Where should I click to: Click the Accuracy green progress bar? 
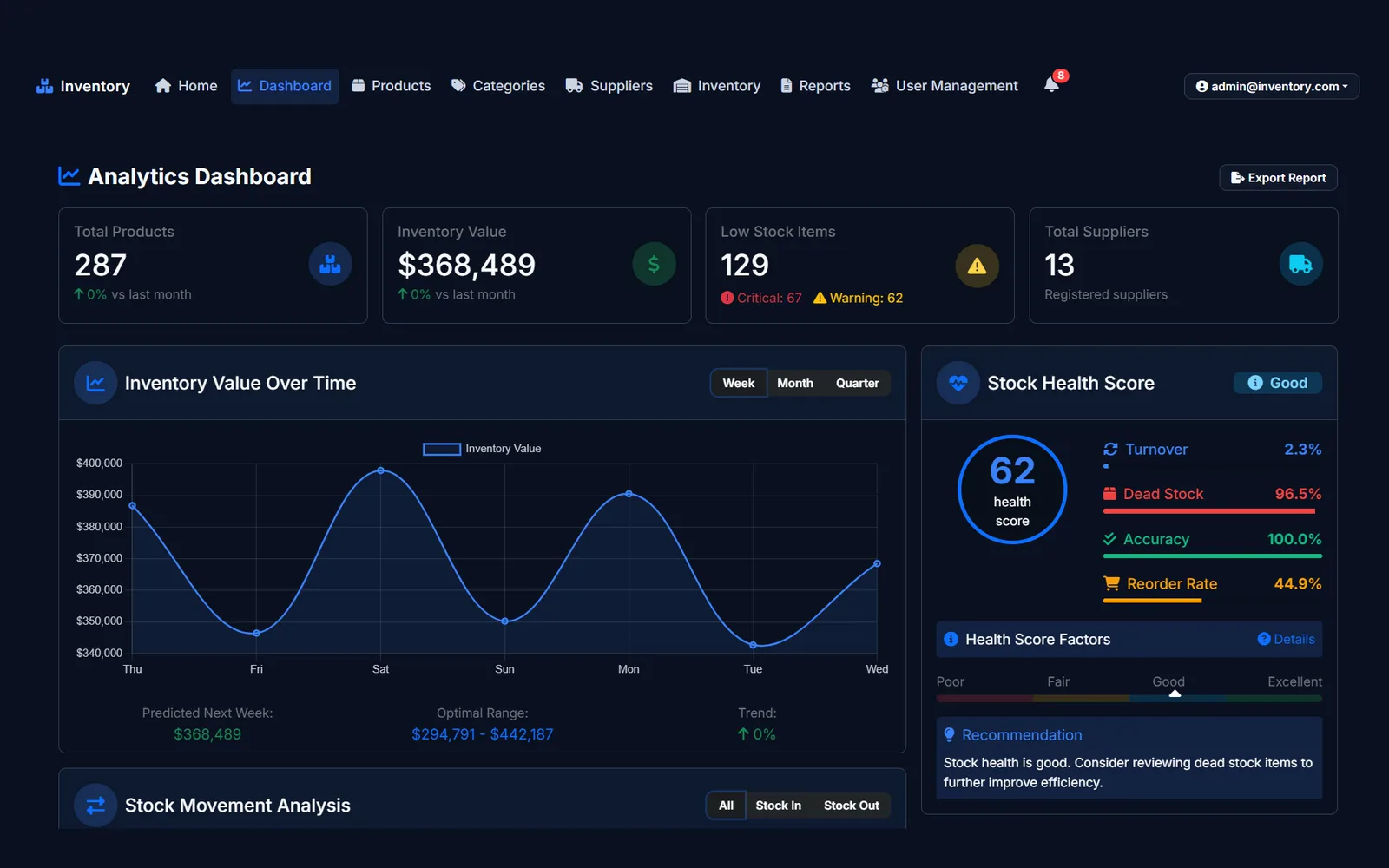pyautogui.click(x=1213, y=556)
